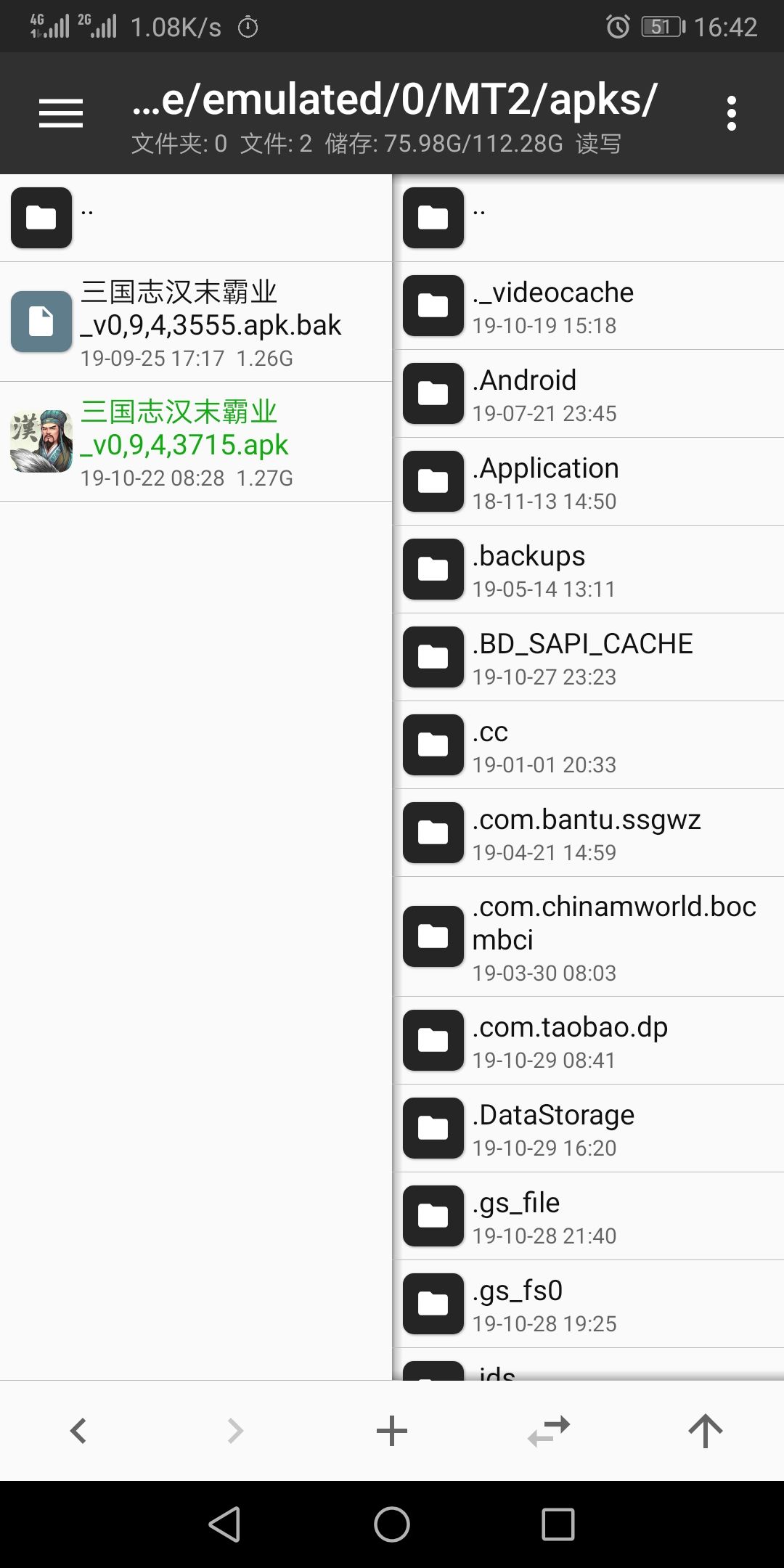
Task: Create a new file with the plus icon
Action: [x=391, y=1430]
